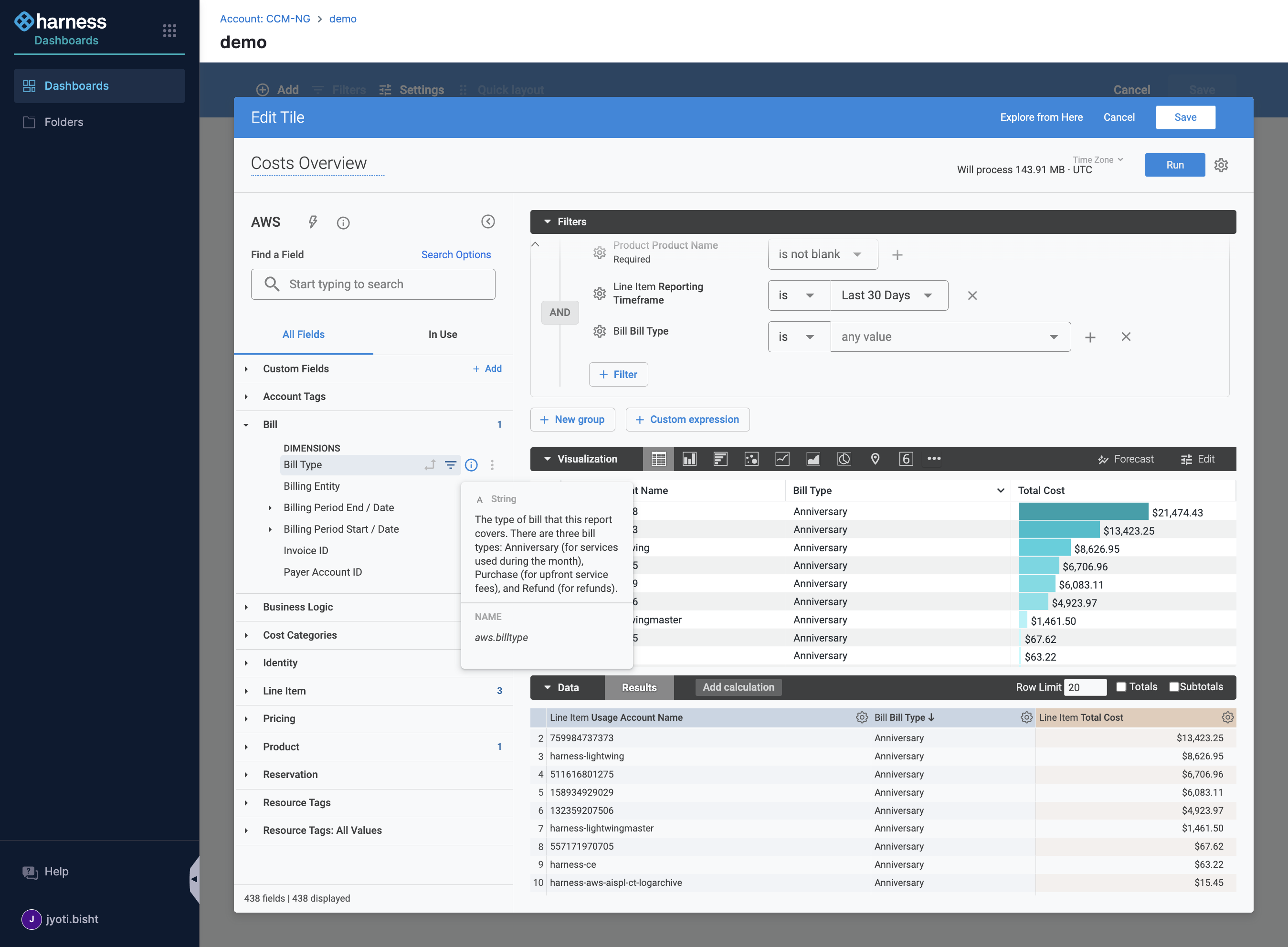1288x947 pixels.
Task: Collapse the Filters section
Action: pyautogui.click(x=548, y=222)
